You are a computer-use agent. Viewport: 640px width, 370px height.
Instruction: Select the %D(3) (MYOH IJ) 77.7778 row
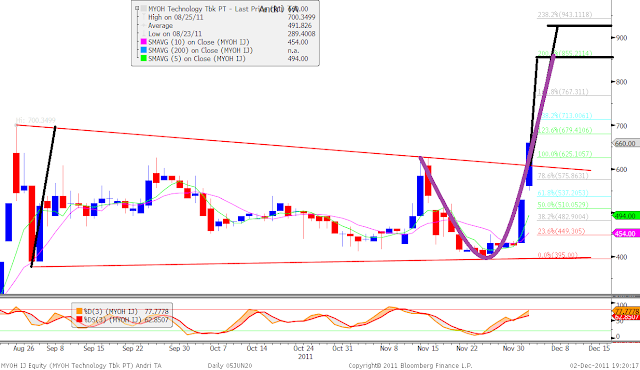[122, 311]
